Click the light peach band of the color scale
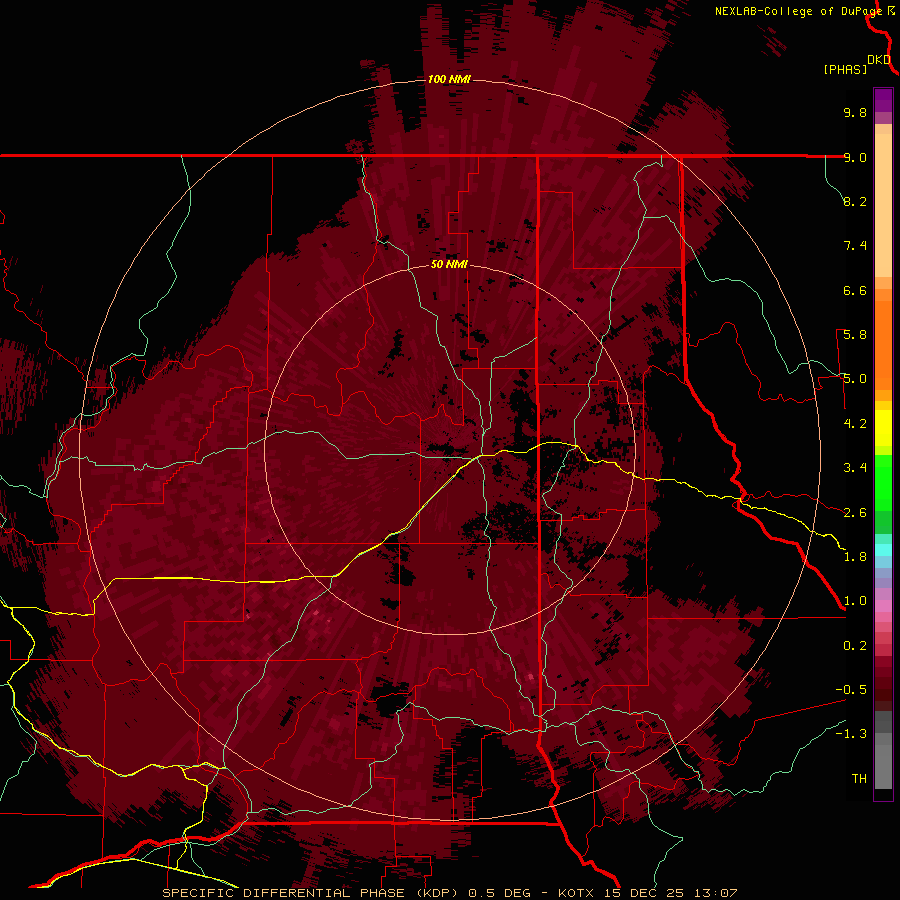 [x=883, y=205]
